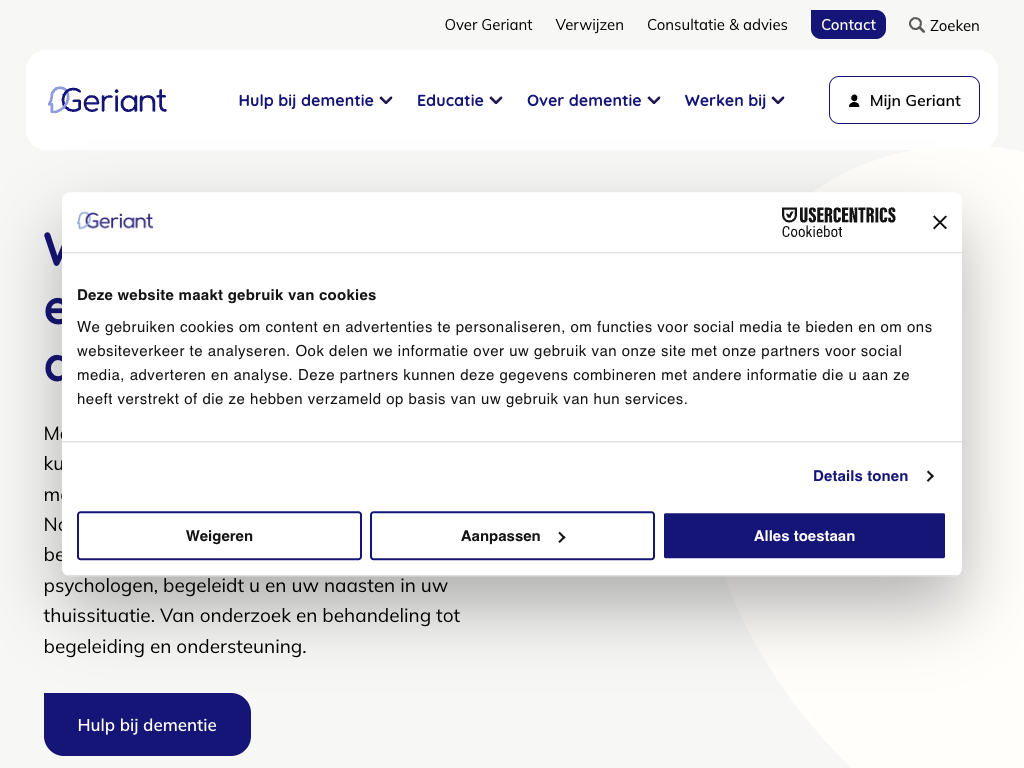Open the Verwijzen top menu item
Image resolution: width=1024 pixels, height=768 pixels.
589,25
